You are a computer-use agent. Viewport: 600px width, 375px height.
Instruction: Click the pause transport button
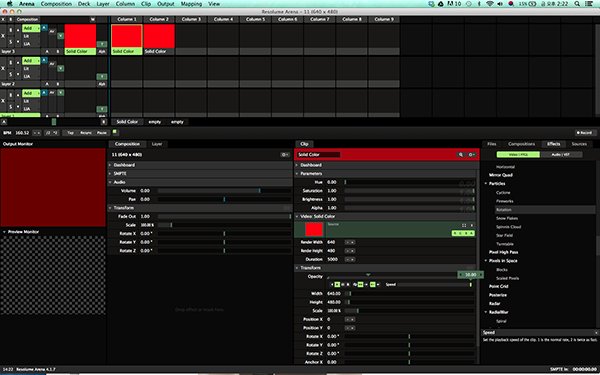click(343, 284)
